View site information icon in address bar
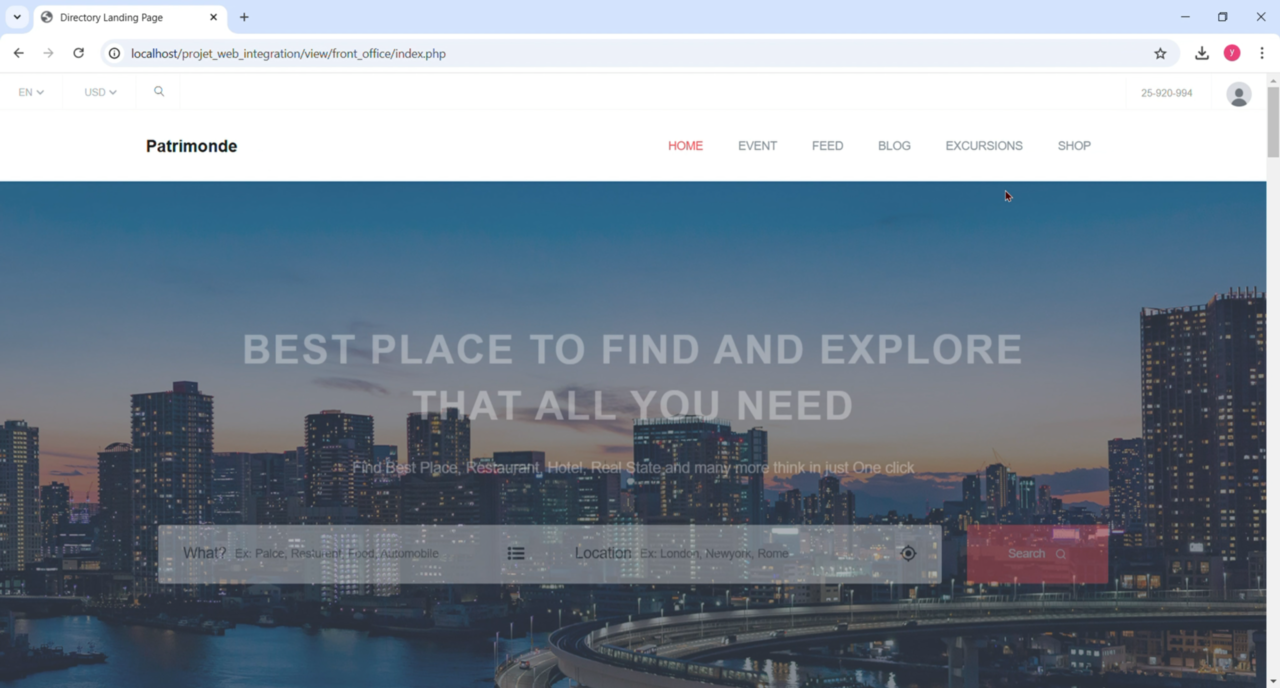The height and width of the screenshot is (688, 1280). click(x=115, y=54)
